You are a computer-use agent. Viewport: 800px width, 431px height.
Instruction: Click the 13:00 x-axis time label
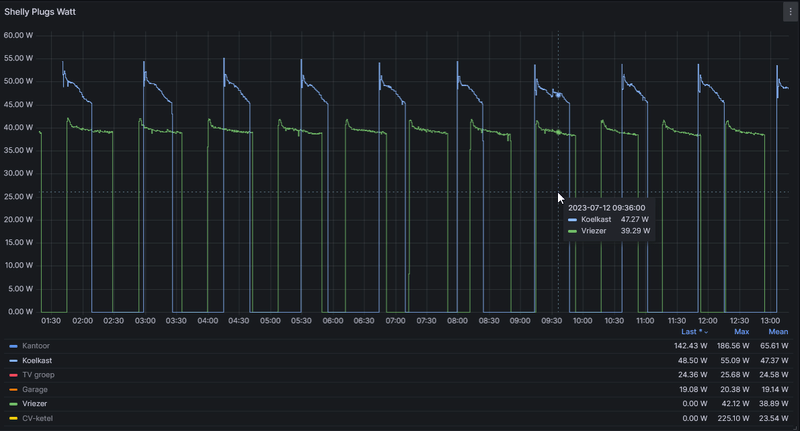(x=770, y=321)
